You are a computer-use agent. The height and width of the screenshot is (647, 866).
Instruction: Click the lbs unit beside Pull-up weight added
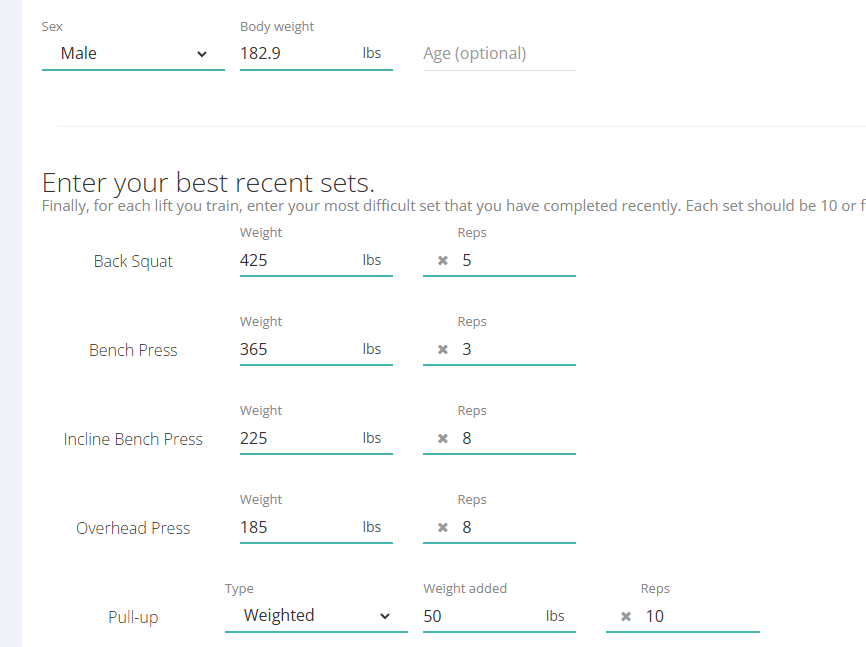point(555,616)
